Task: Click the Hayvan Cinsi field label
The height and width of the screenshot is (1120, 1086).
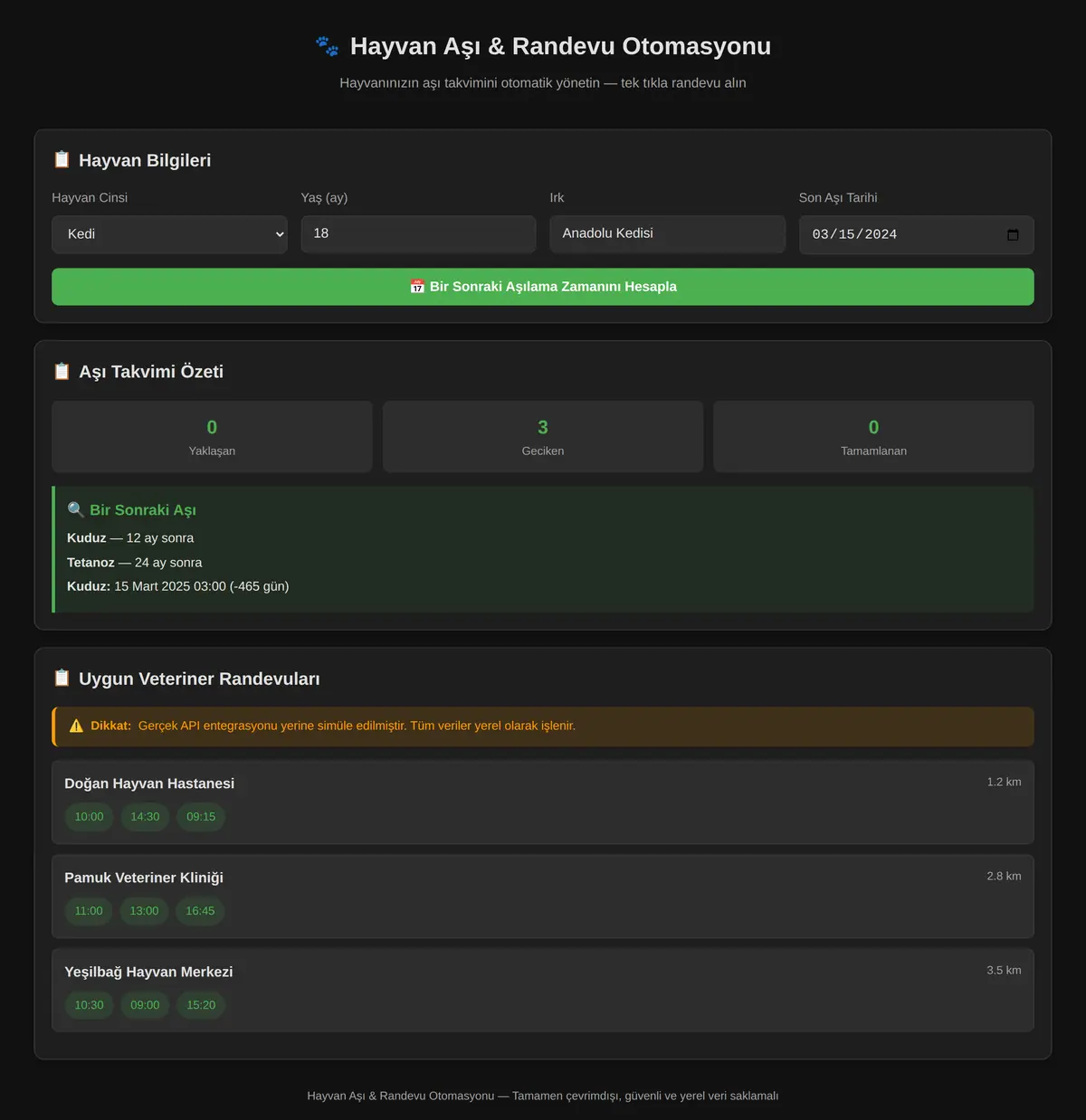Action: pyautogui.click(x=90, y=197)
